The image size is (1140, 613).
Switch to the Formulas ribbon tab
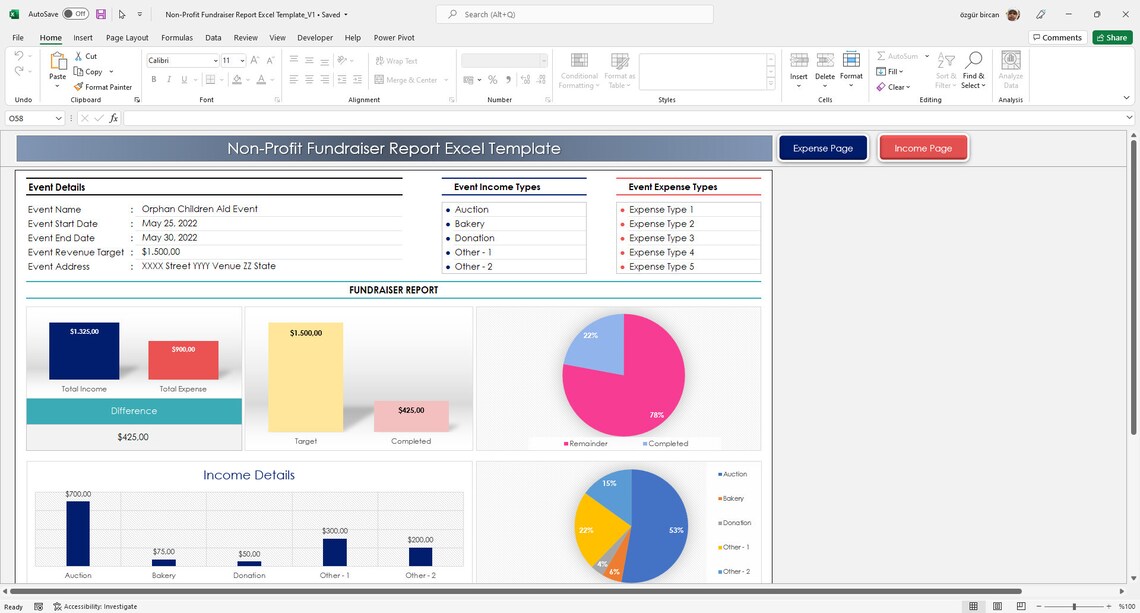click(176, 37)
